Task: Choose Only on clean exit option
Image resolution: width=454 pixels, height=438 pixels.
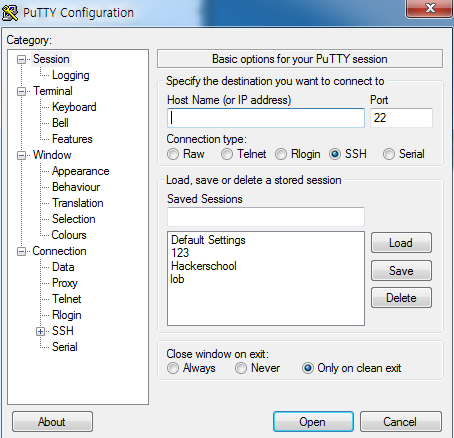Action: 308,368
